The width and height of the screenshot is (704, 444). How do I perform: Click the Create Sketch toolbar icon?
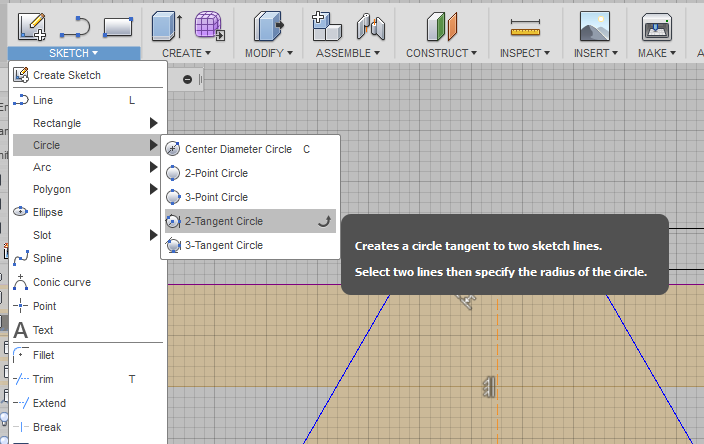(32, 25)
